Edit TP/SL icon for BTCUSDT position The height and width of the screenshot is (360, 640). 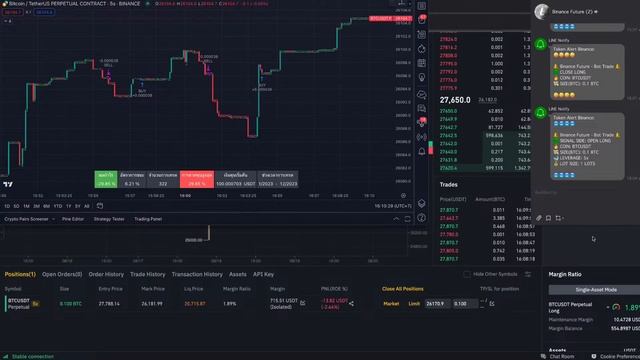(492, 304)
